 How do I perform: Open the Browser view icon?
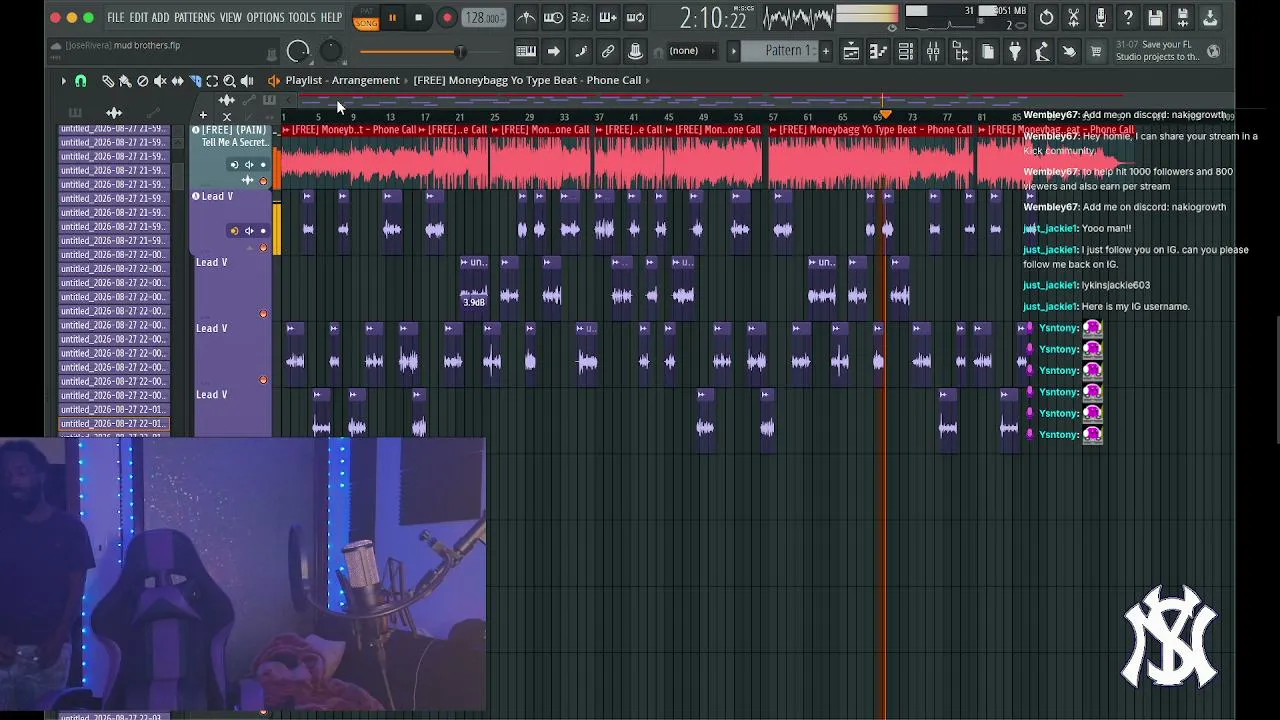pos(960,52)
